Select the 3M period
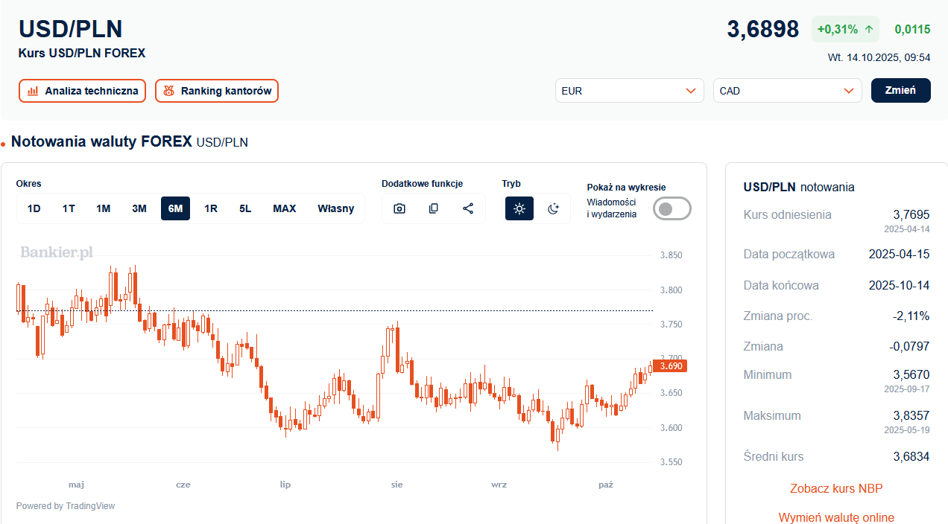The image size is (948, 524). point(139,209)
